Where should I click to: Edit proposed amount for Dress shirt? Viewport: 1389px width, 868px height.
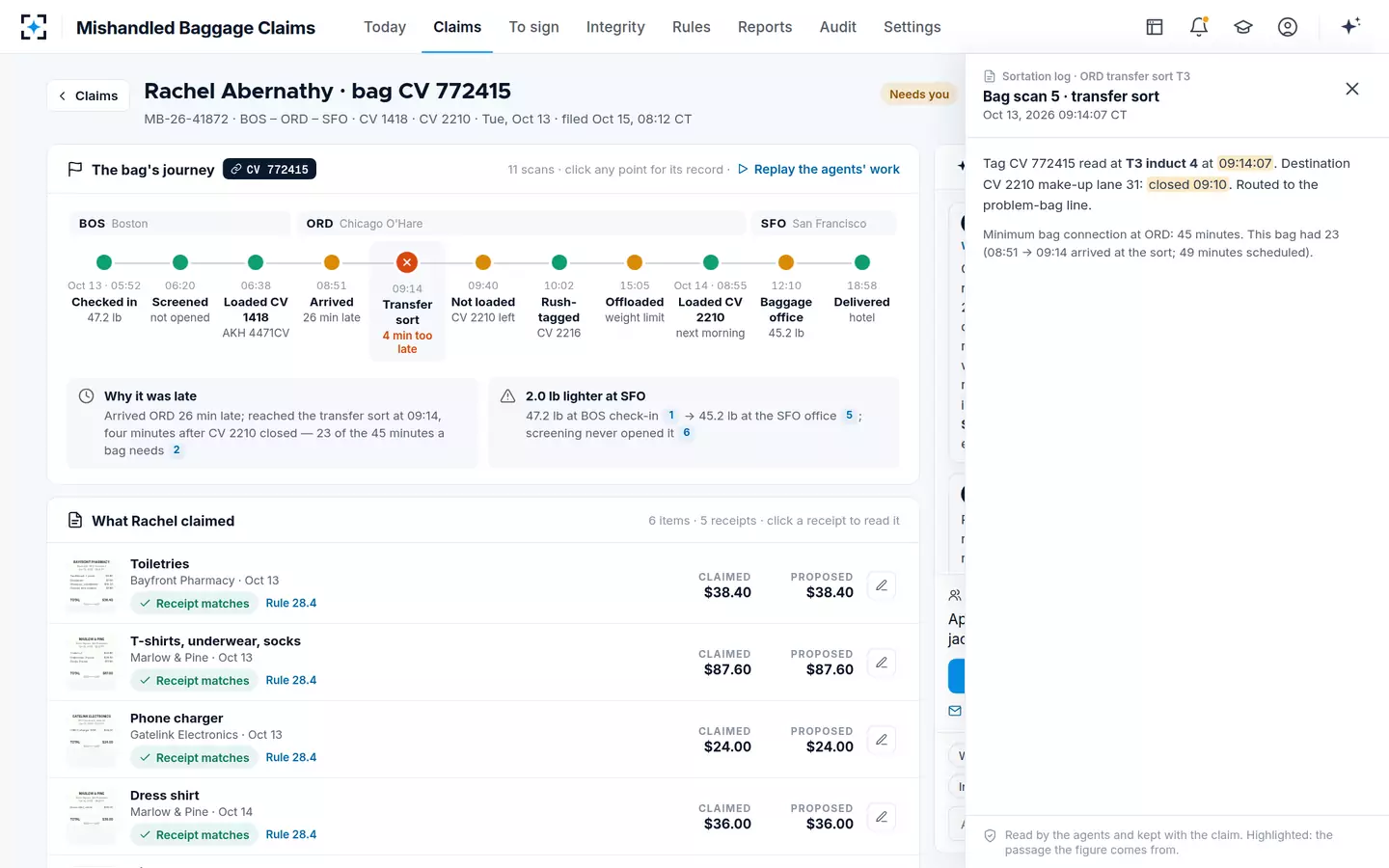pyautogui.click(x=882, y=817)
